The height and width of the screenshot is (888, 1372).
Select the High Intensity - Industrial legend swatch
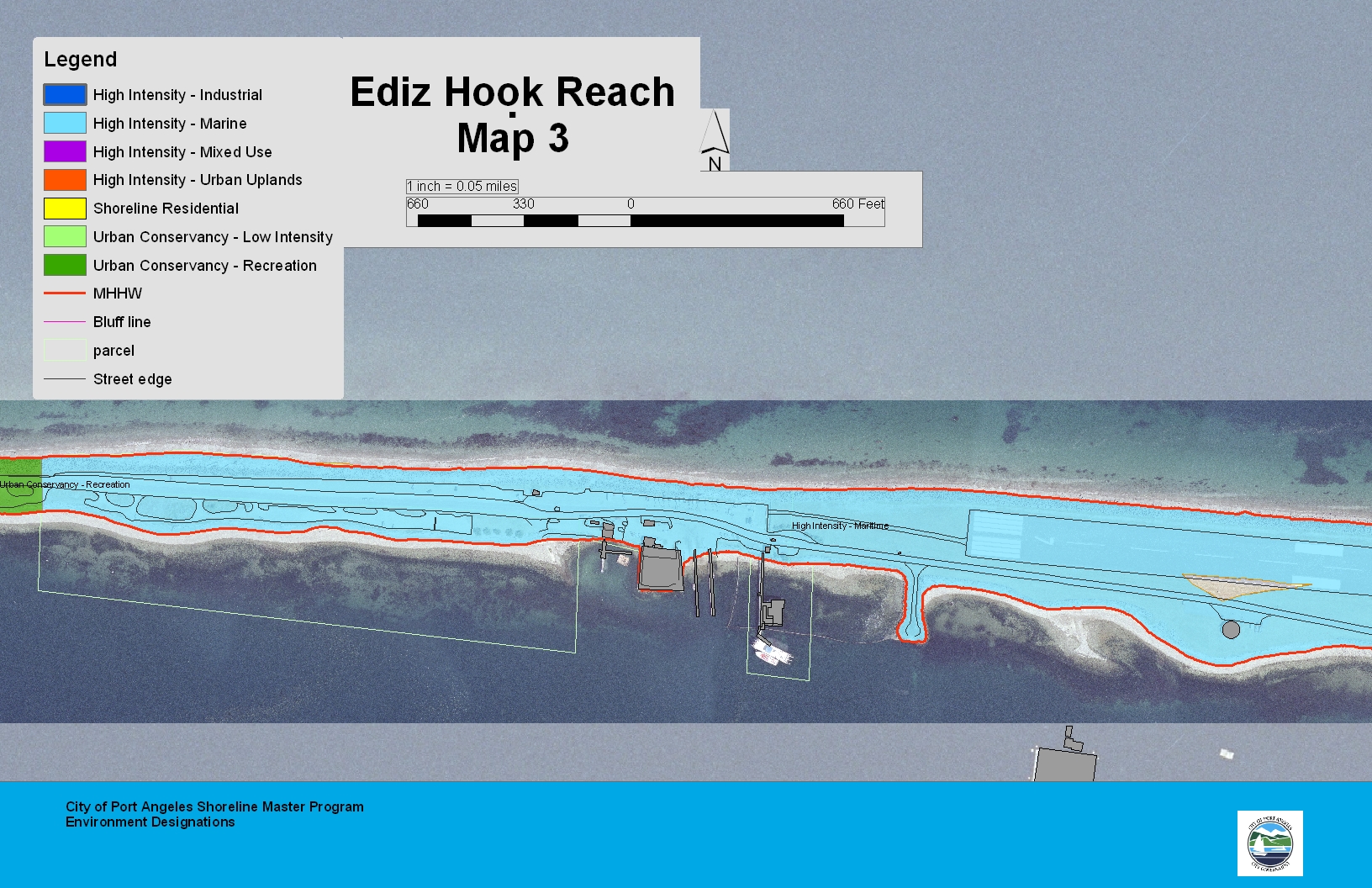65,95
